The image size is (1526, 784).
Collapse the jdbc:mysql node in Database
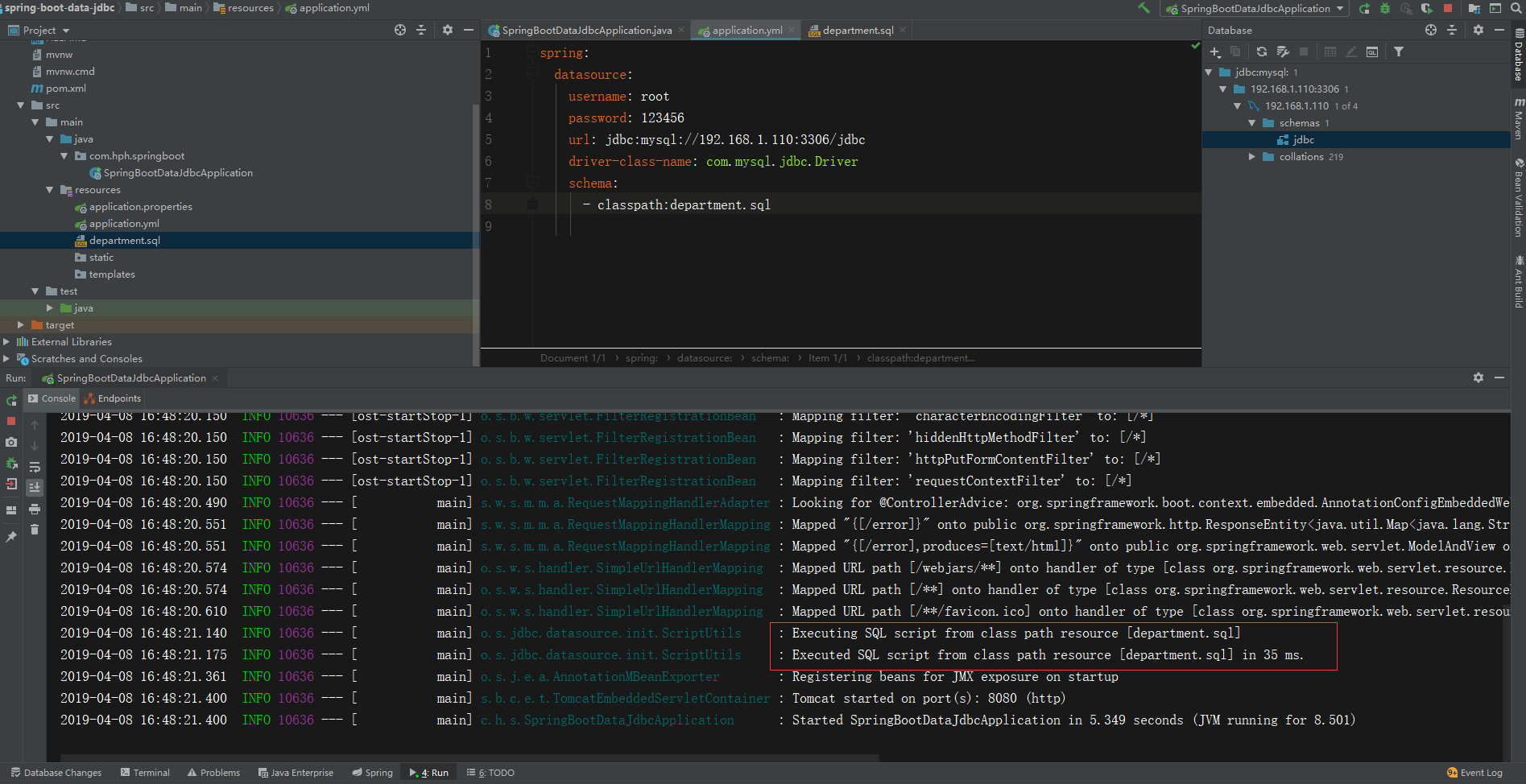[1209, 72]
